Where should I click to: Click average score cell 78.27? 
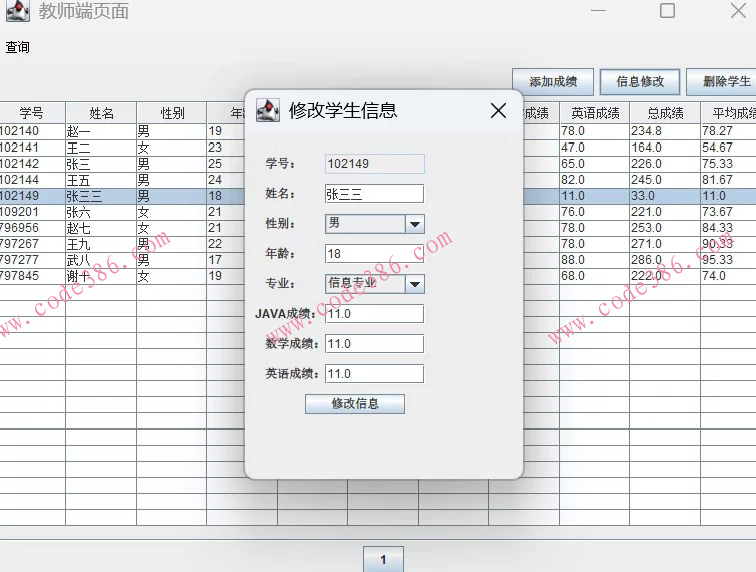[729, 131]
